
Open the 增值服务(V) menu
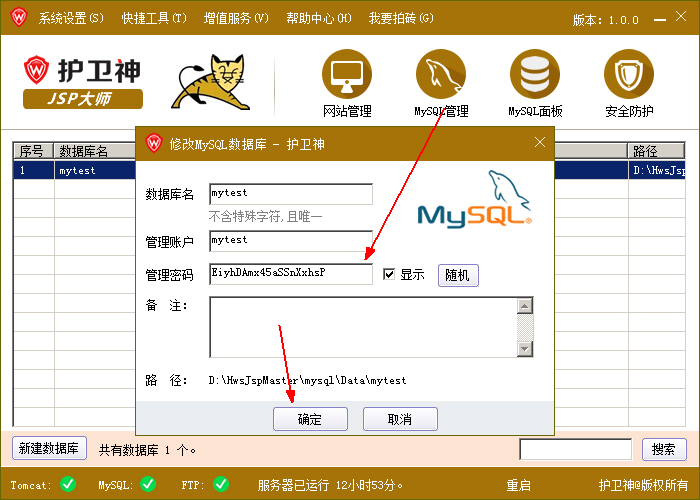(236, 18)
